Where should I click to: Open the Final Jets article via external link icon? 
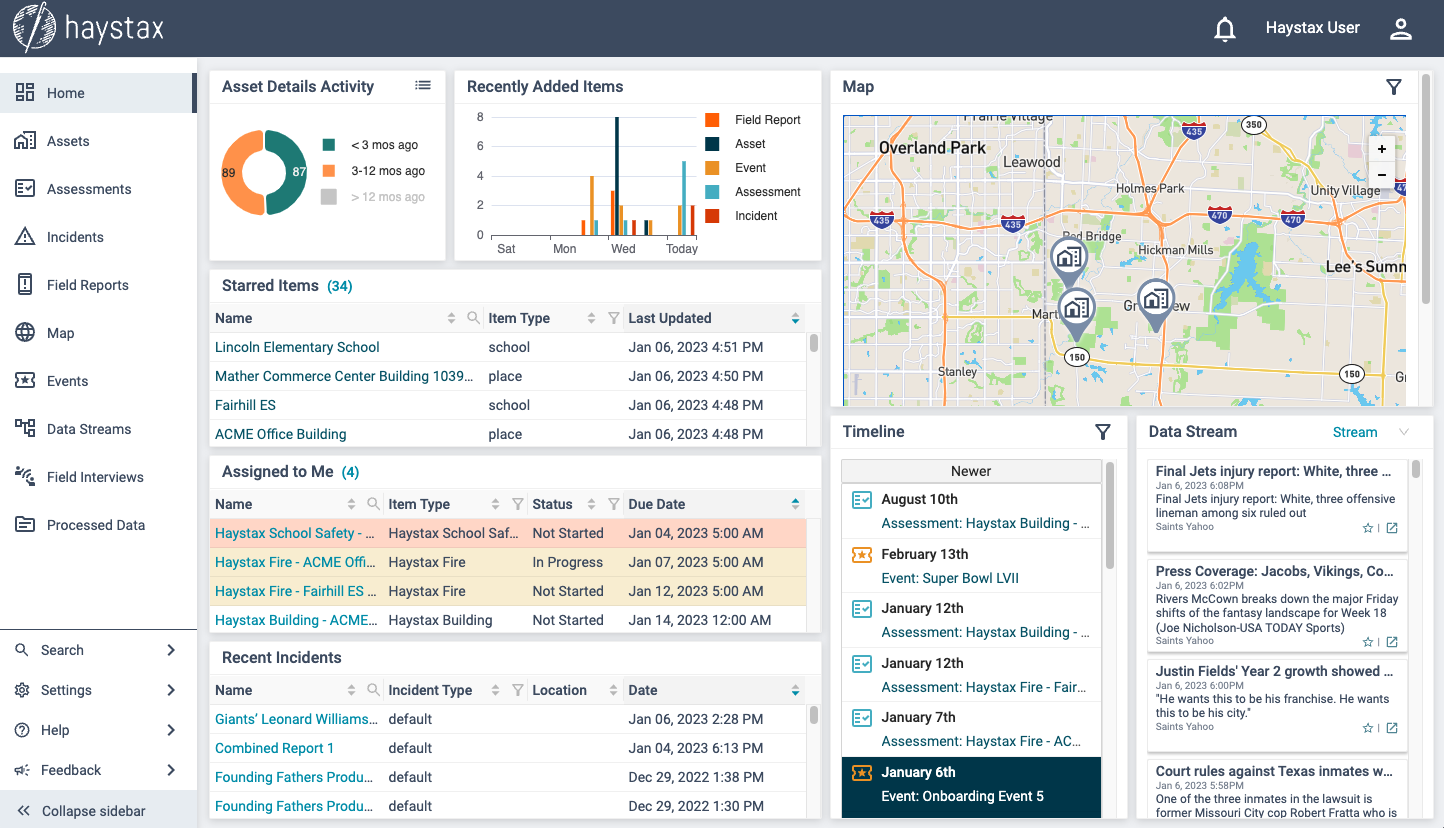1392,528
